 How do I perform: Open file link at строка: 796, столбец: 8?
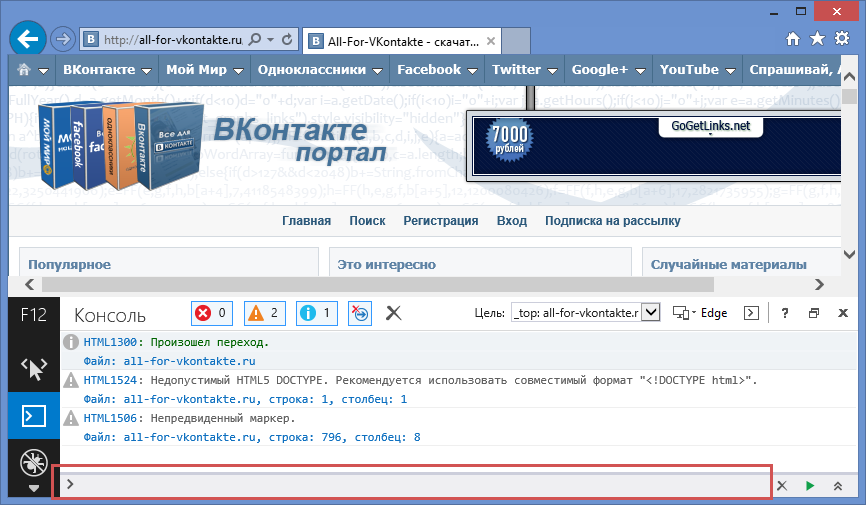[252, 437]
